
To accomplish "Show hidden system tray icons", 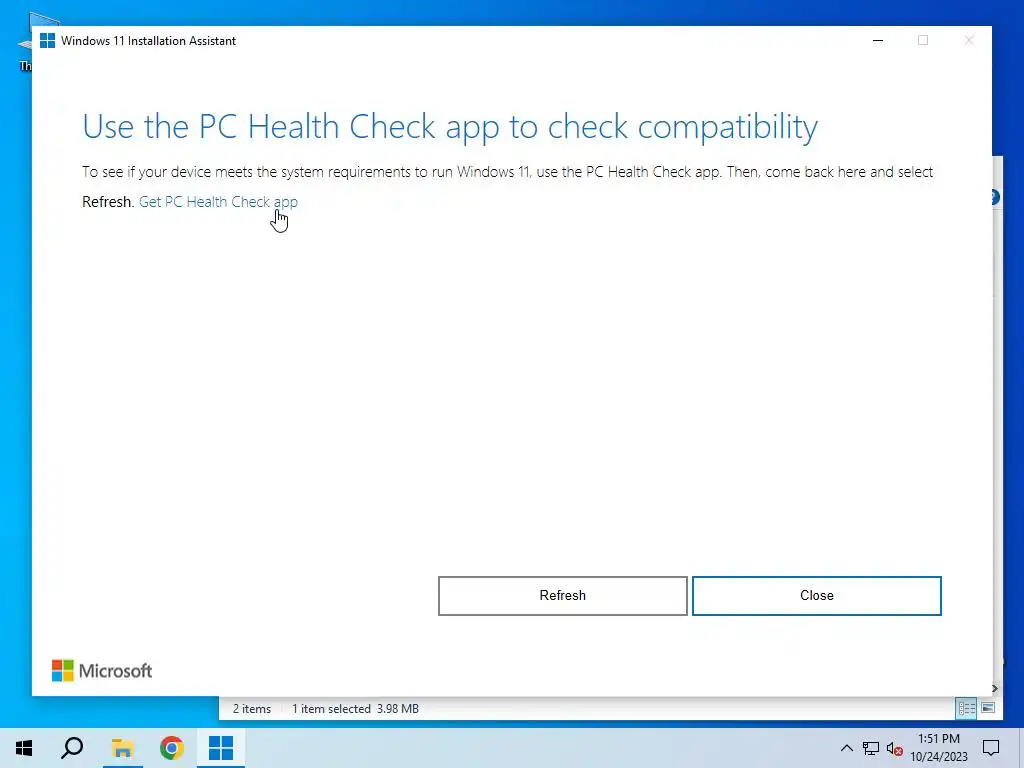I will click(x=846, y=748).
